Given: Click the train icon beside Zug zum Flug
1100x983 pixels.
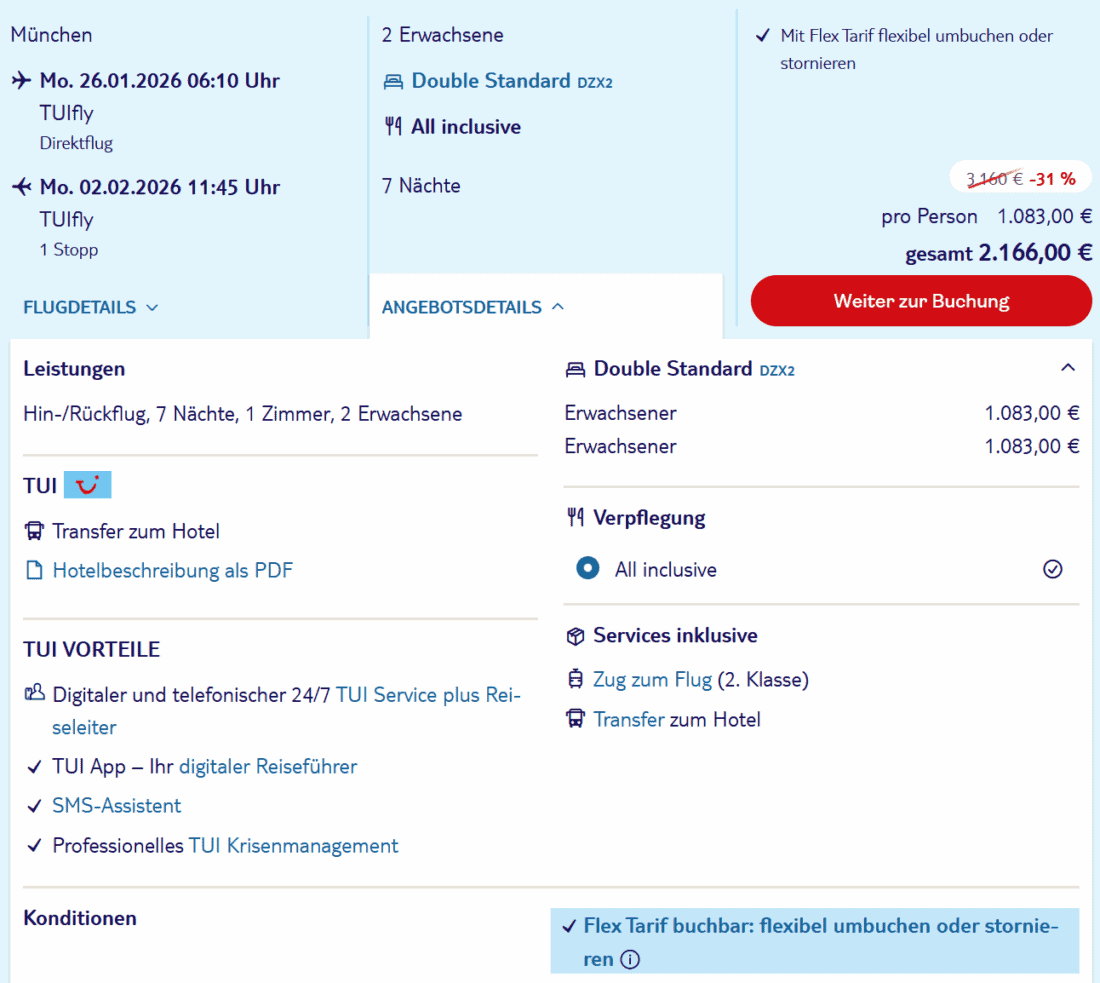Looking at the screenshot, I should [x=575, y=680].
